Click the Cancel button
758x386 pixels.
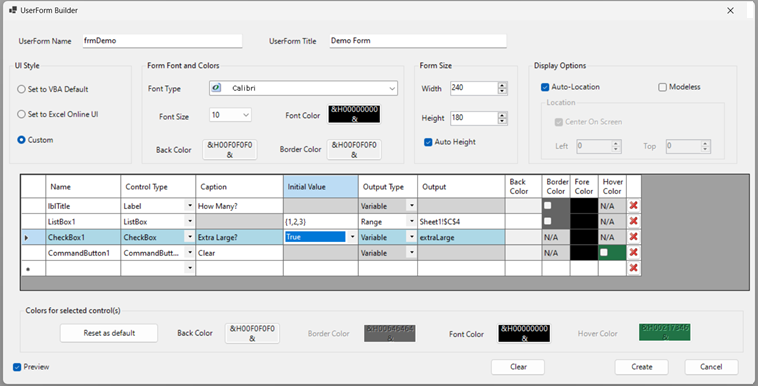pyautogui.click(x=711, y=367)
